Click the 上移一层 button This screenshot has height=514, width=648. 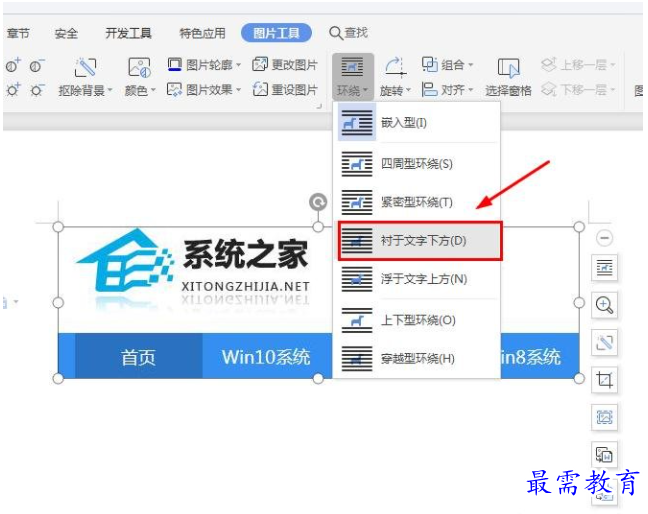(x=578, y=65)
